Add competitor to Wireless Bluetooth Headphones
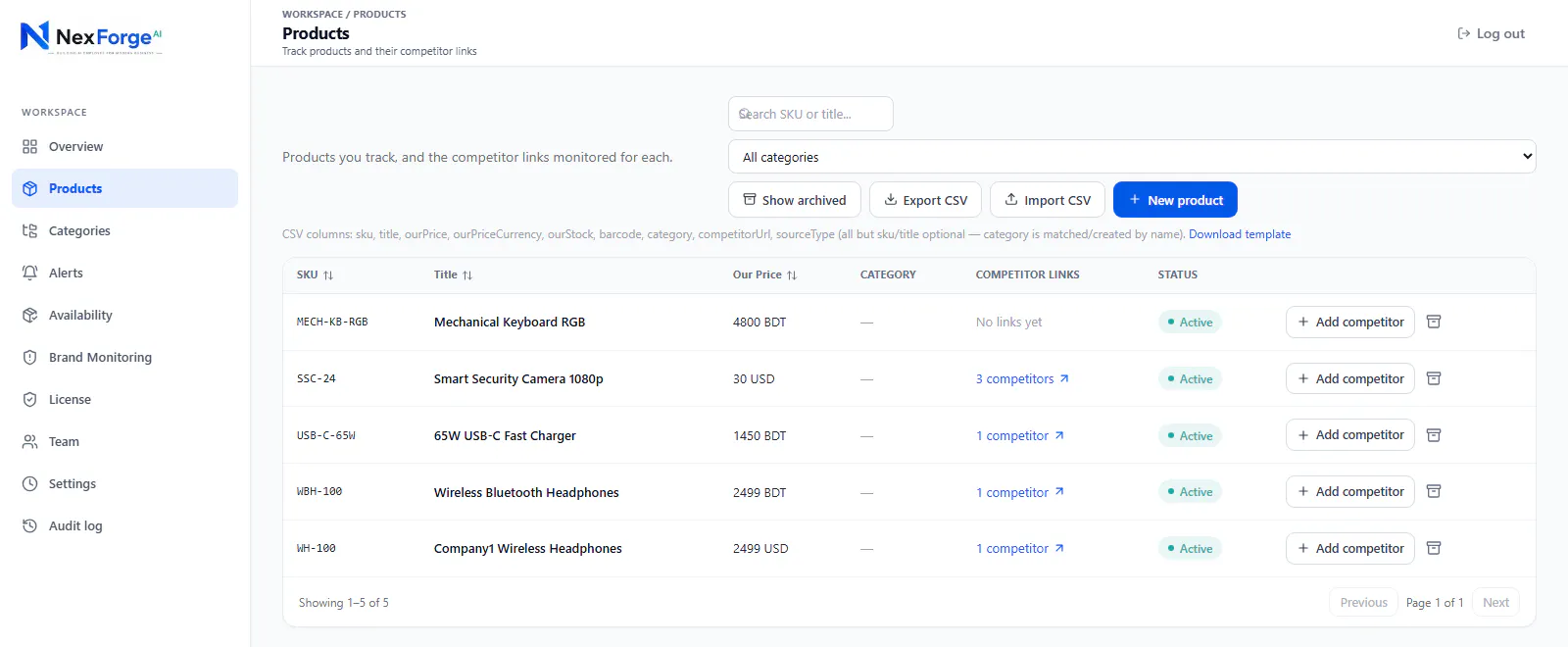Viewport: 1568px width, 647px height. [x=1350, y=491]
